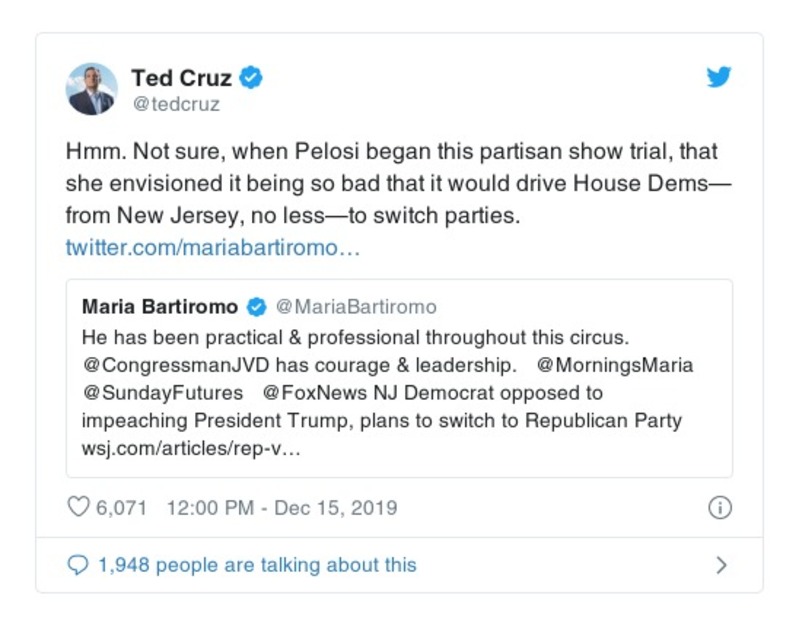Click the 12:00 PM - Dec 15, 2019 timestamp

click(281, 507)
